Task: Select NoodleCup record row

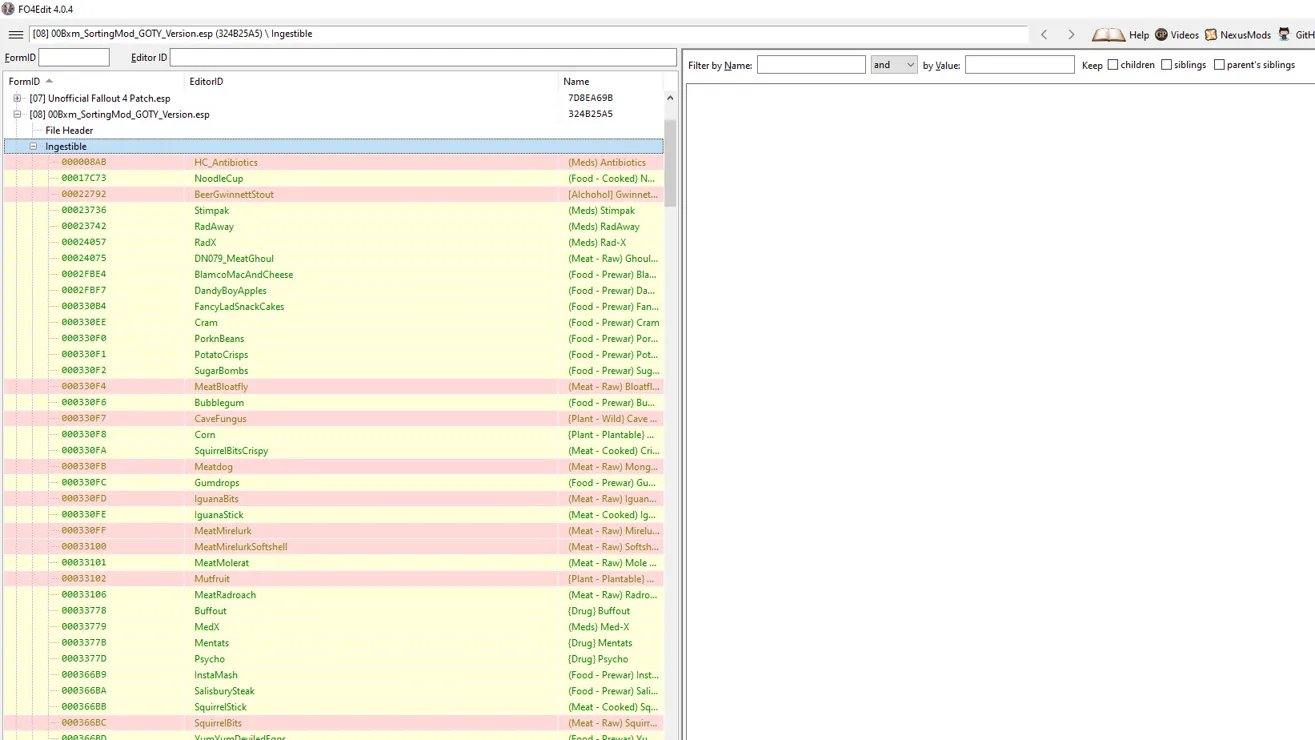Action: pos(333,178)
